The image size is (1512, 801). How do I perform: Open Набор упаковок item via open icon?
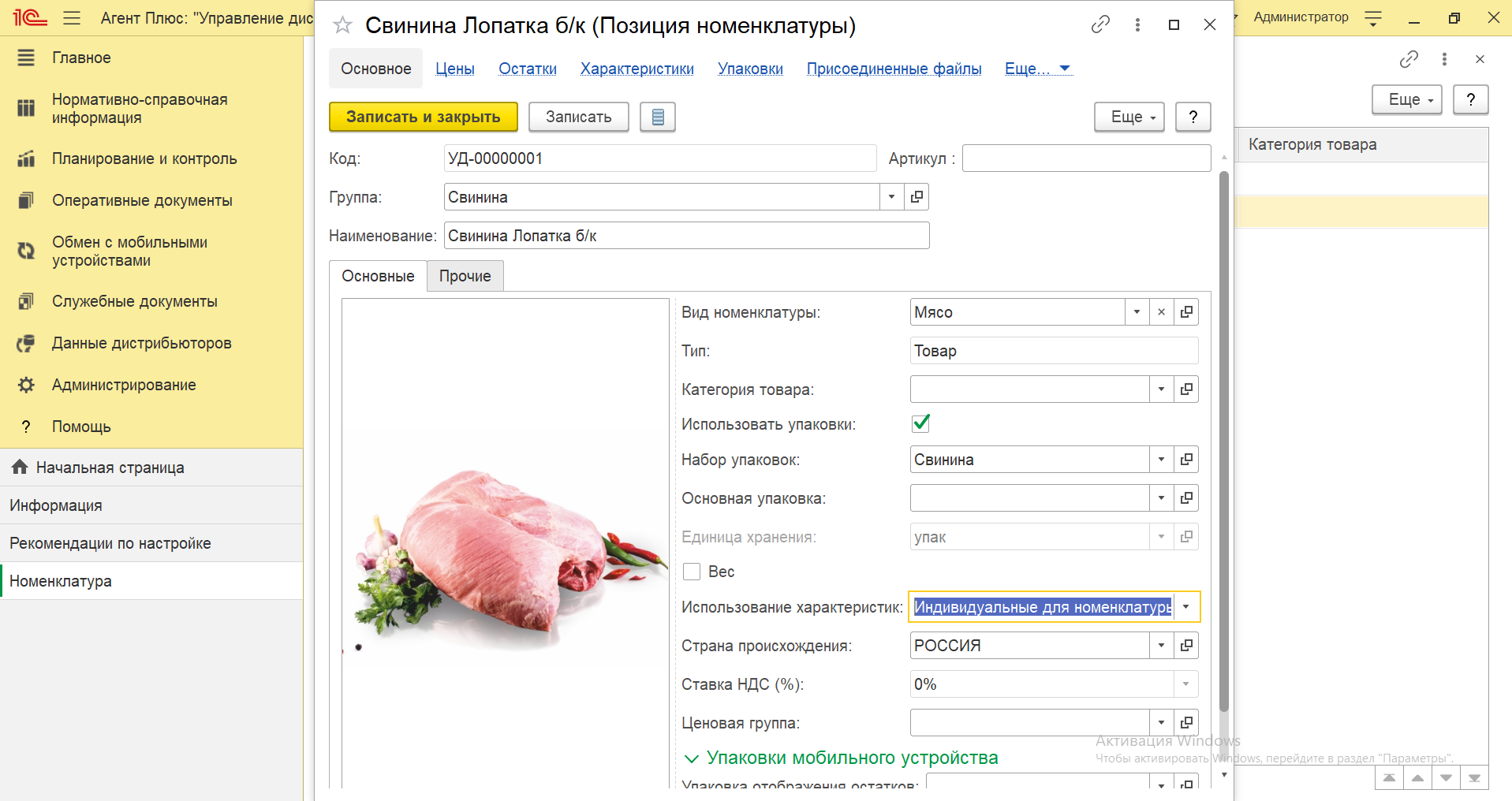coord(1186,460)
